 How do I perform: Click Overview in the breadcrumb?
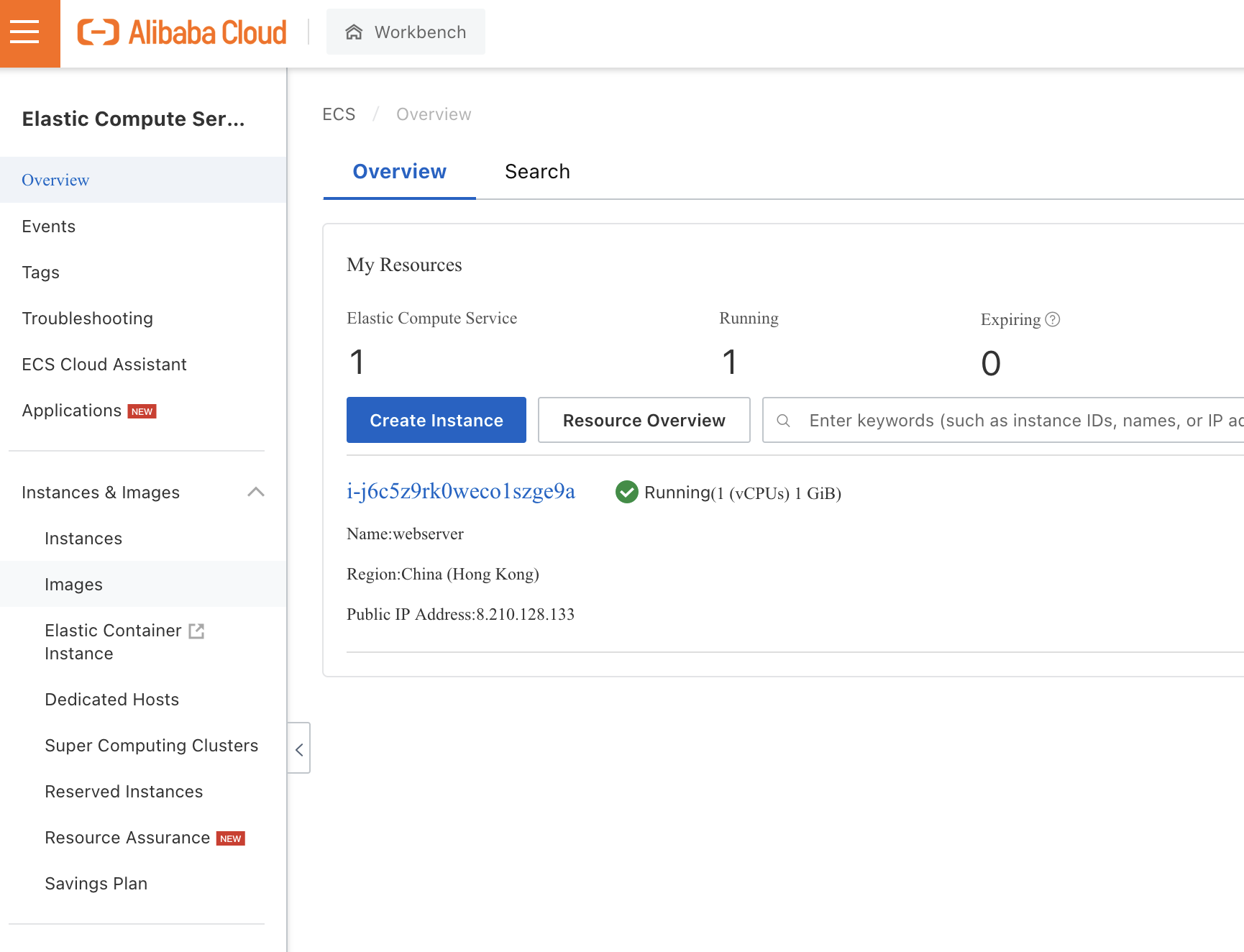click(x=434, y=114)
